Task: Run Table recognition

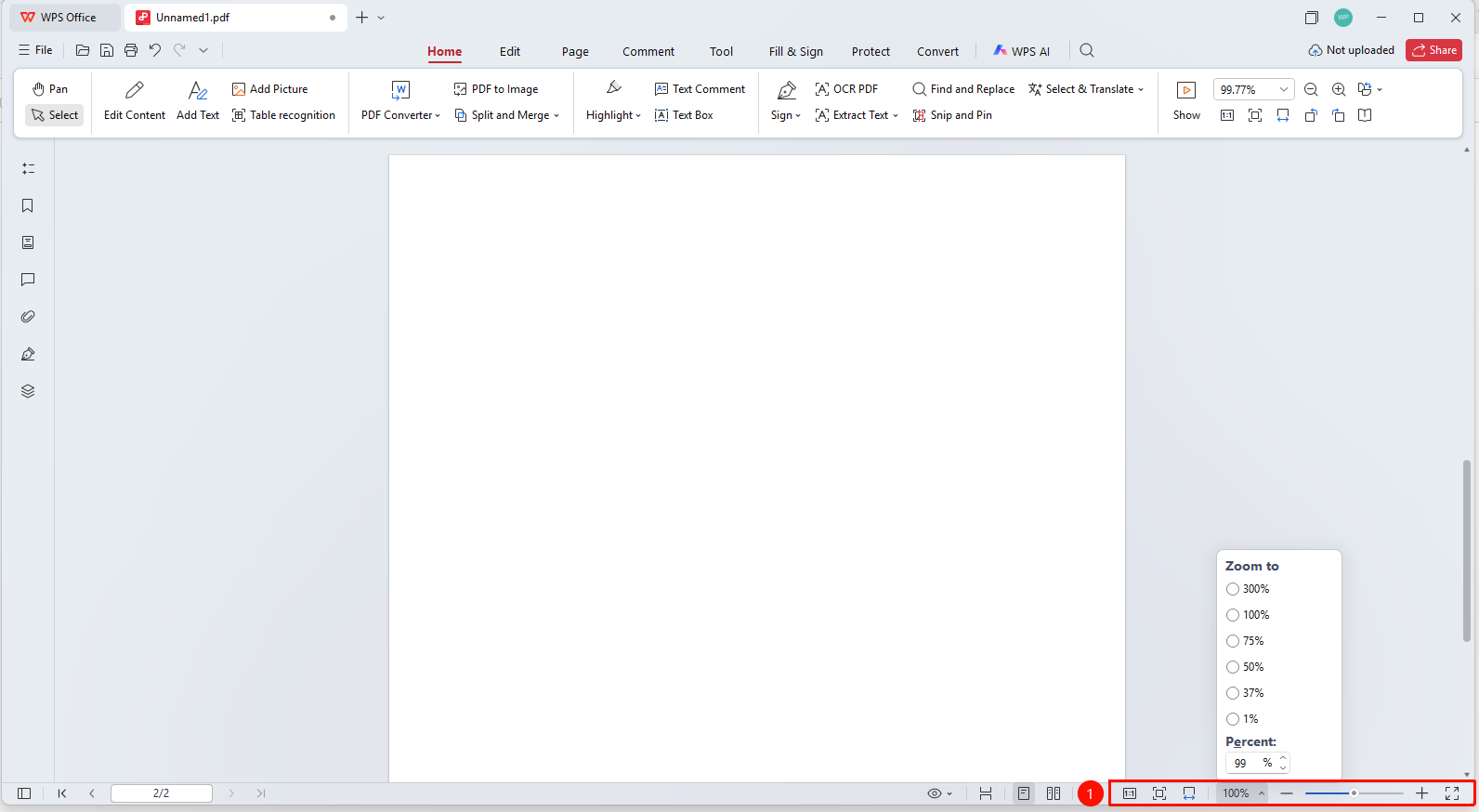Action: [x=284, y=115]
